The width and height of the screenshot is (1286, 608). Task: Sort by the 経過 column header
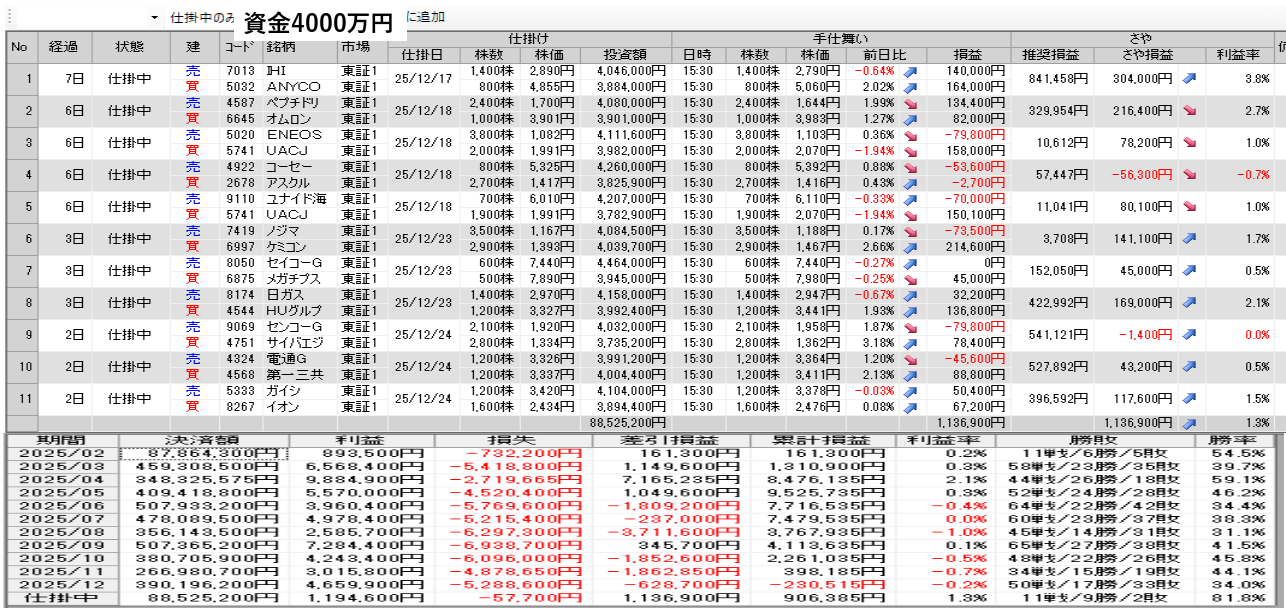pos(64,47)
